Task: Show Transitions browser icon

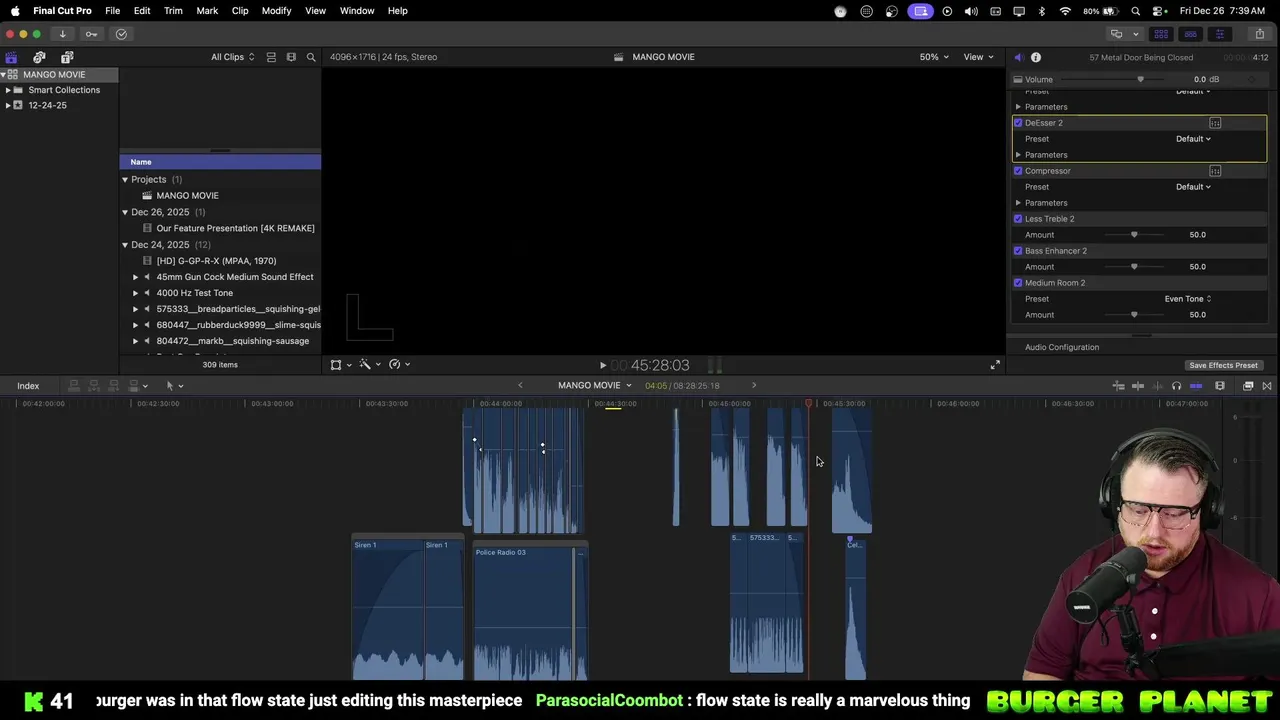Action: [1267, 386]
